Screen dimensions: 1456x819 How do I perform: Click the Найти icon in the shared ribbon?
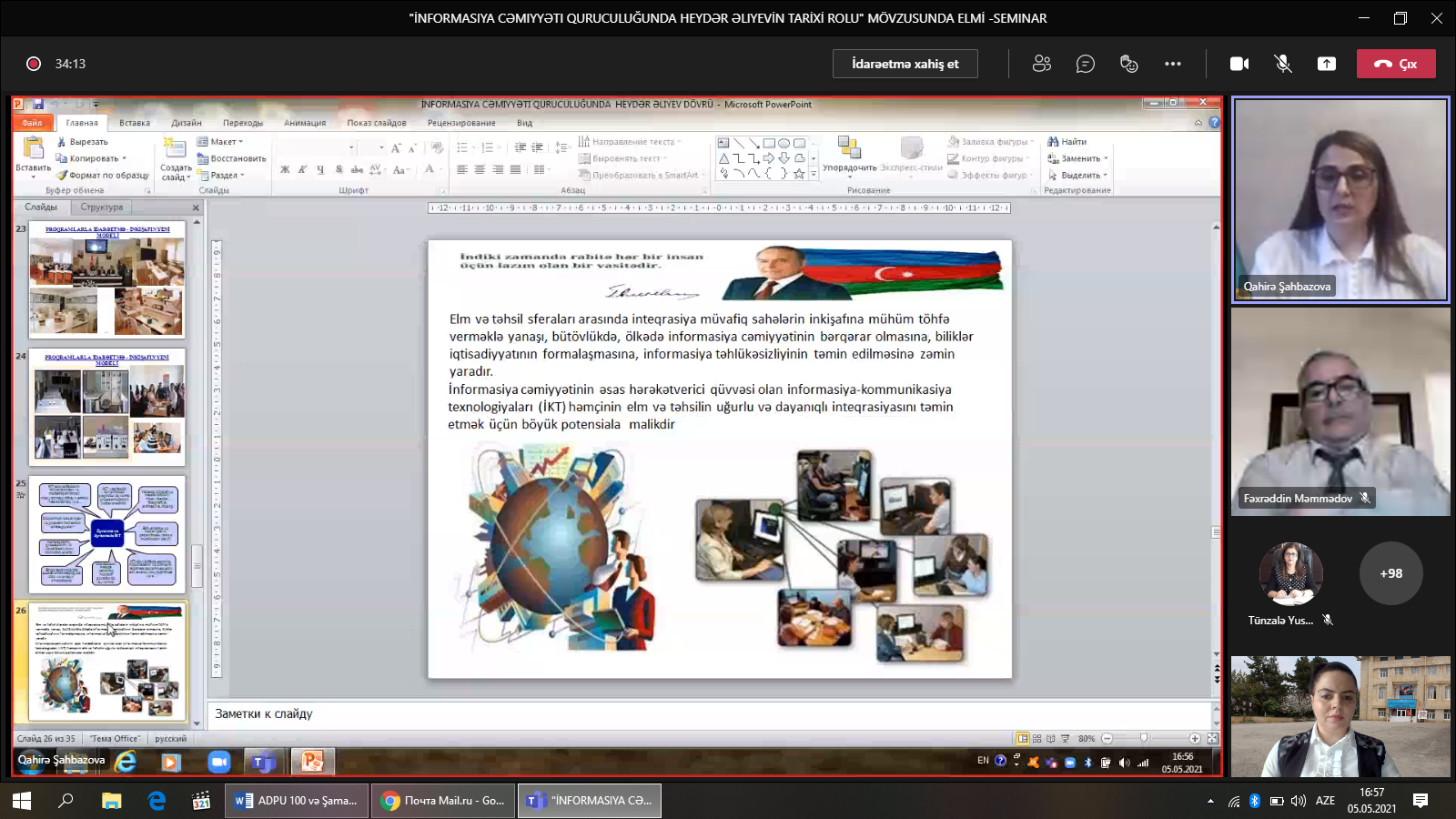coord(1053,142)
